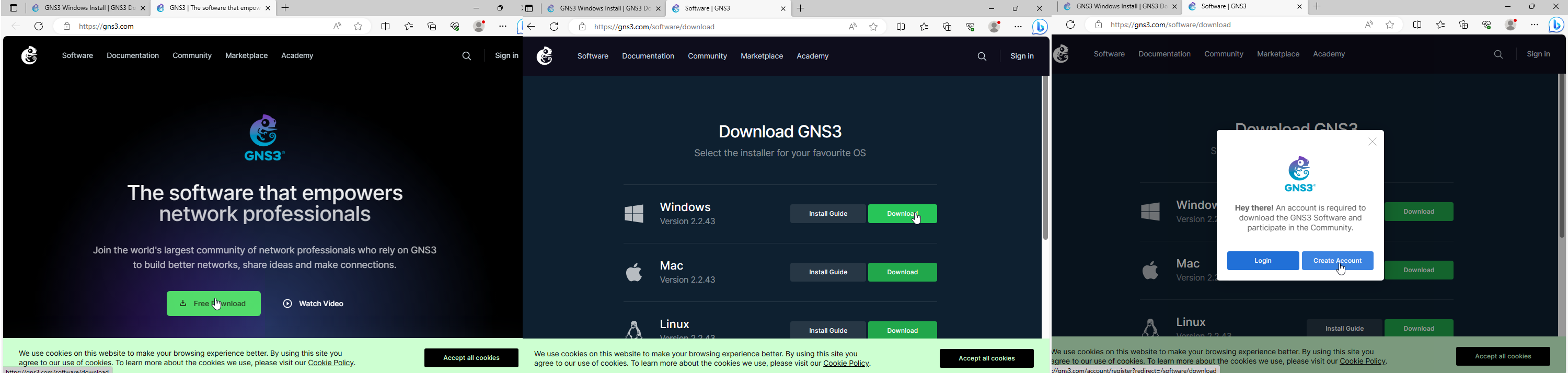
Task: Accept all cookies in left browser window
Action: [472, 358]
